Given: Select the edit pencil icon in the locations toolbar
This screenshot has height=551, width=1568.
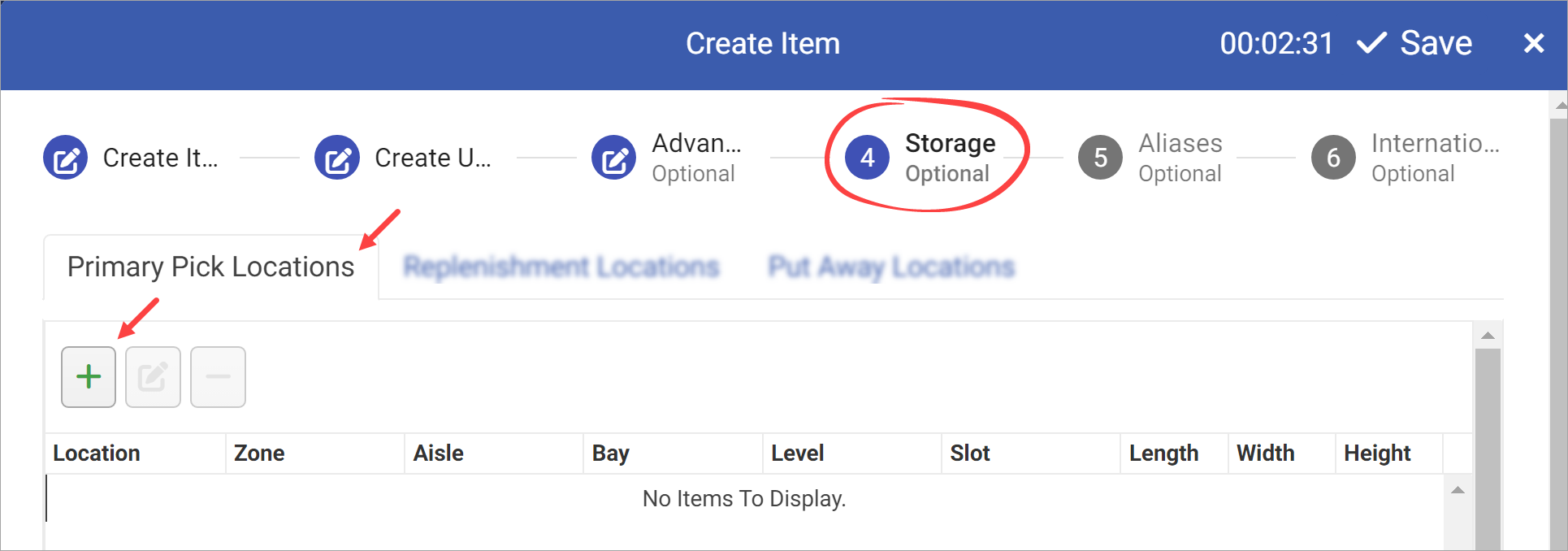Looking at the screenshot, I should click(153, 375).
